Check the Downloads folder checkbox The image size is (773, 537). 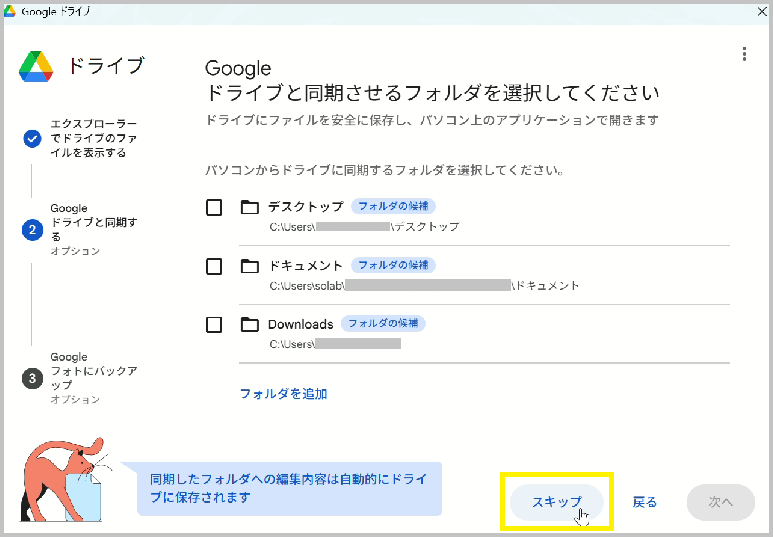[214, 325]
